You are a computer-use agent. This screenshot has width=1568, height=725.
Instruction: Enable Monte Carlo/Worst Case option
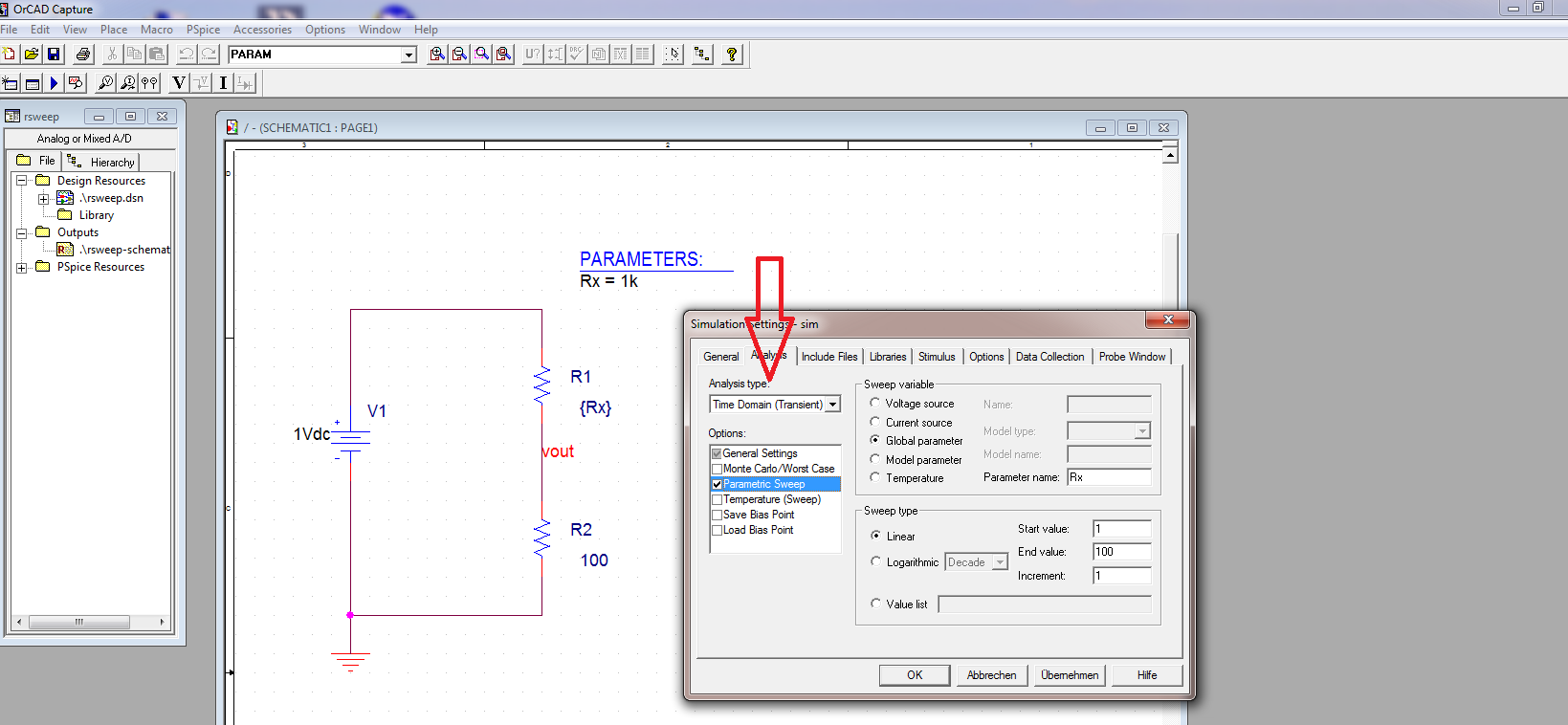(717, 469)
